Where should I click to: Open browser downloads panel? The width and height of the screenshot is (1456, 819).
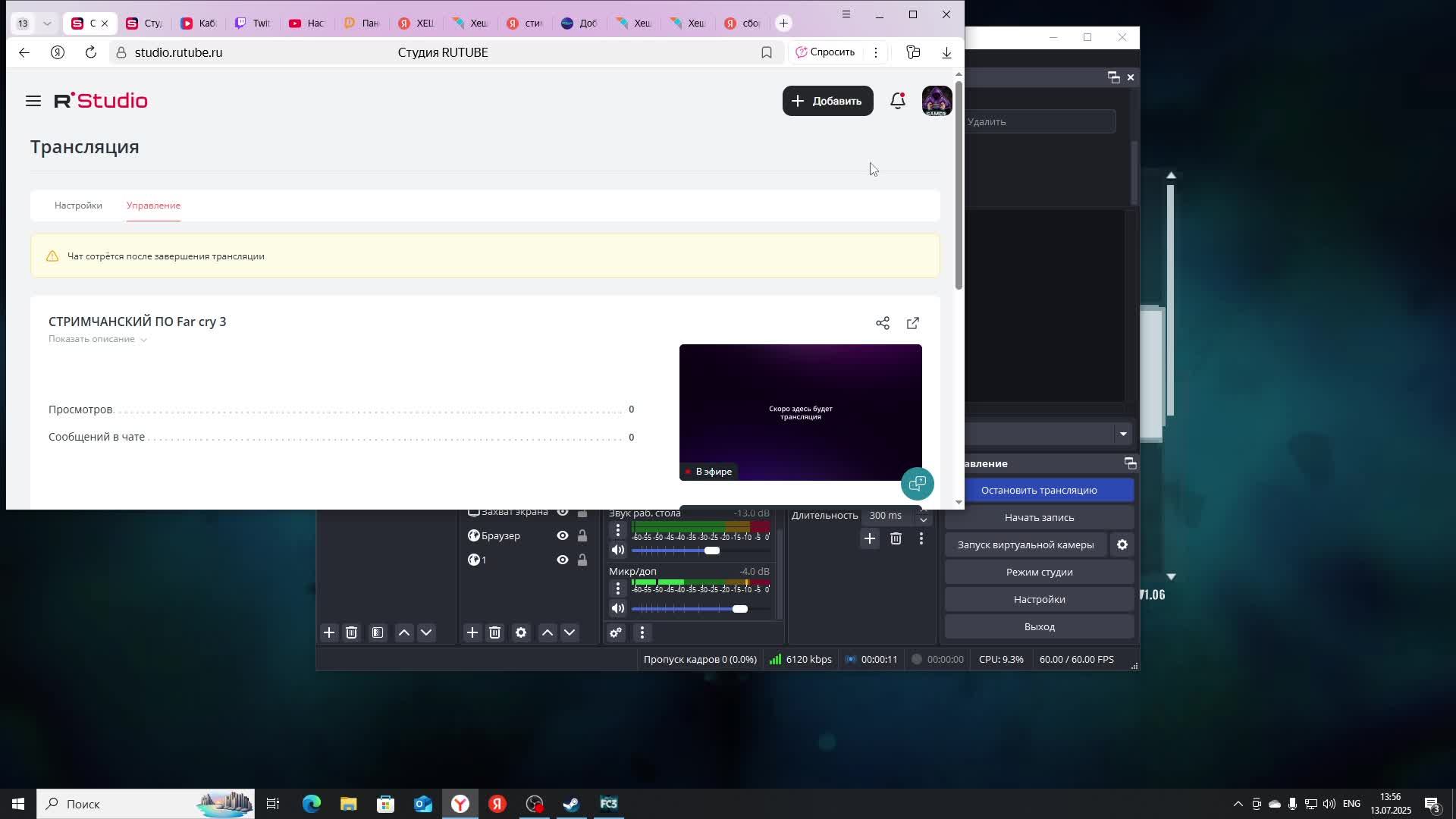946,52
